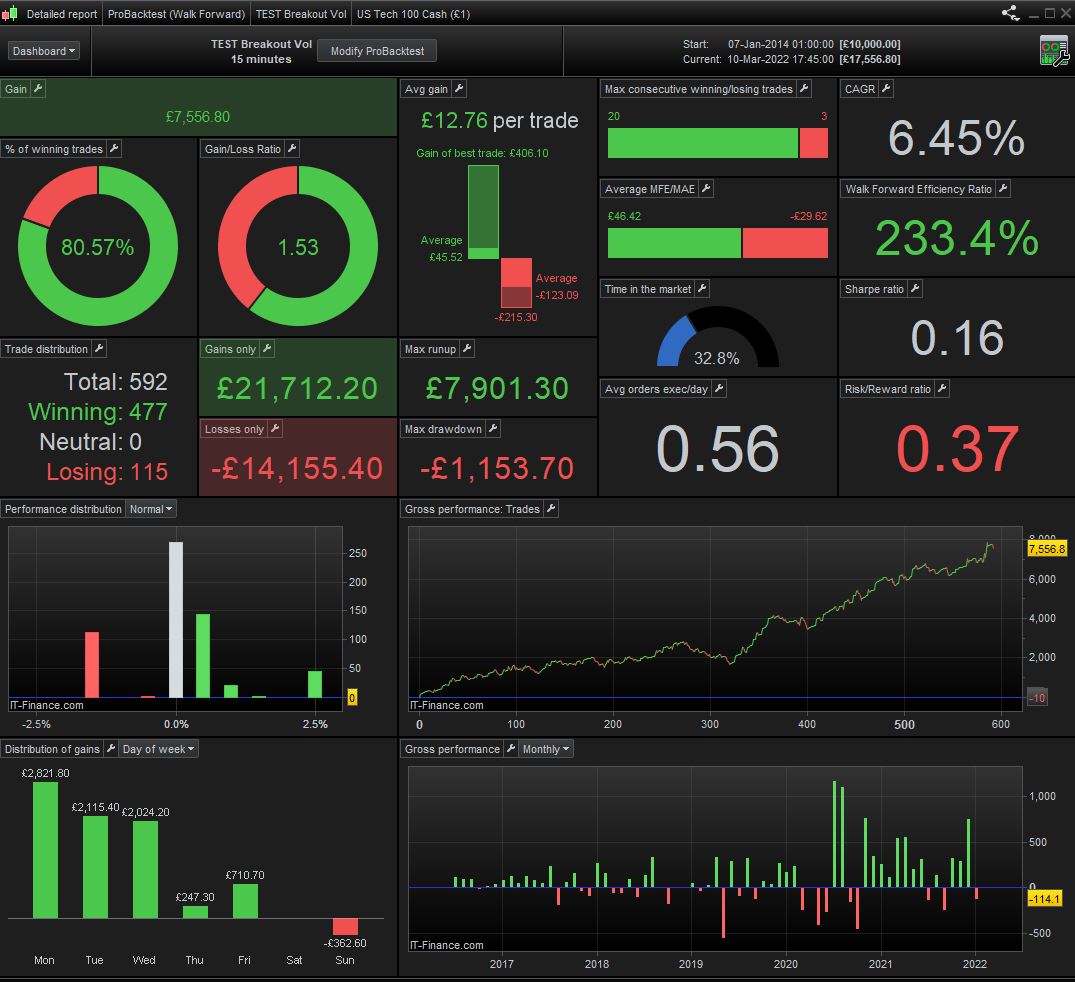Click the 0.16 Sharpe ratio value
The image size is (1075, 982).
(x=957, y=337)
